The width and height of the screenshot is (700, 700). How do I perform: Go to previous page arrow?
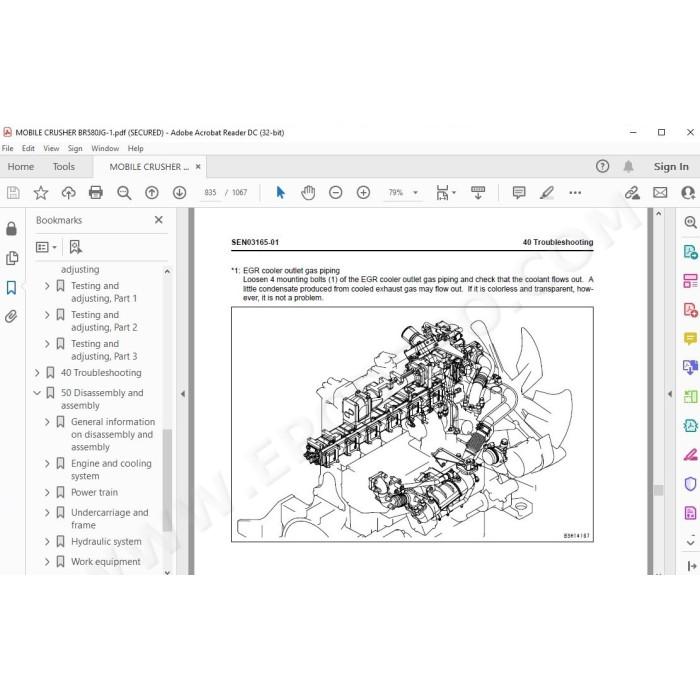pos(152,192)
